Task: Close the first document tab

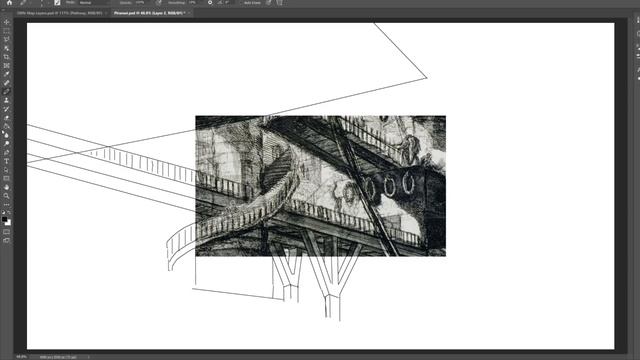Action: point(106,13)
